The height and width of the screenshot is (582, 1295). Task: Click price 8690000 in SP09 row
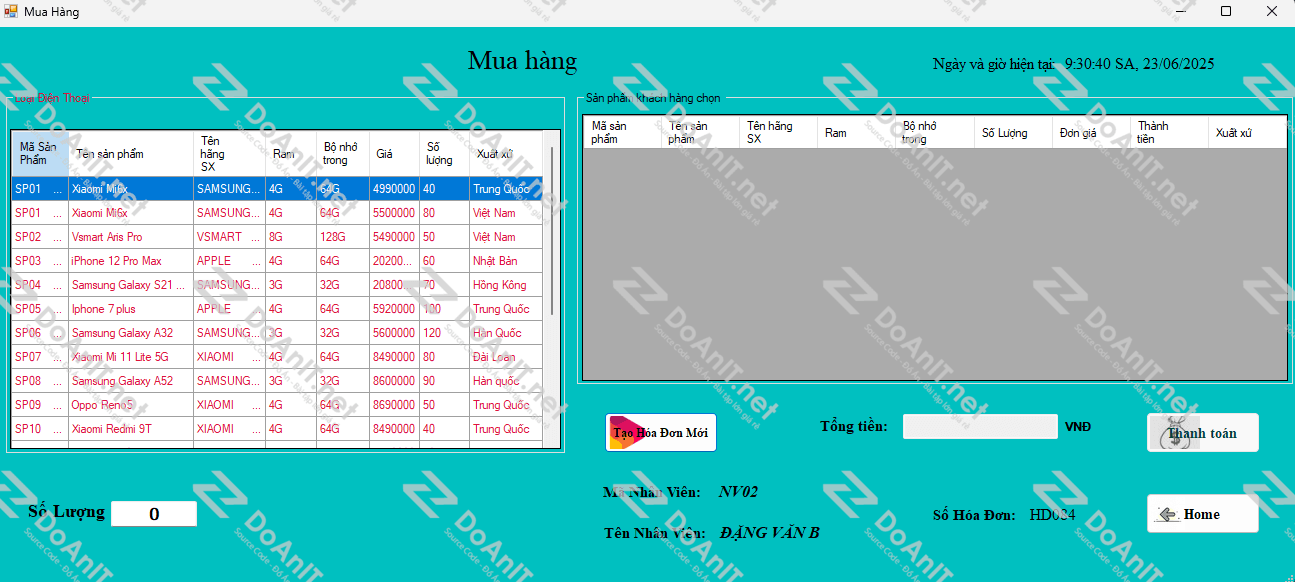click(x=394, y=405)
